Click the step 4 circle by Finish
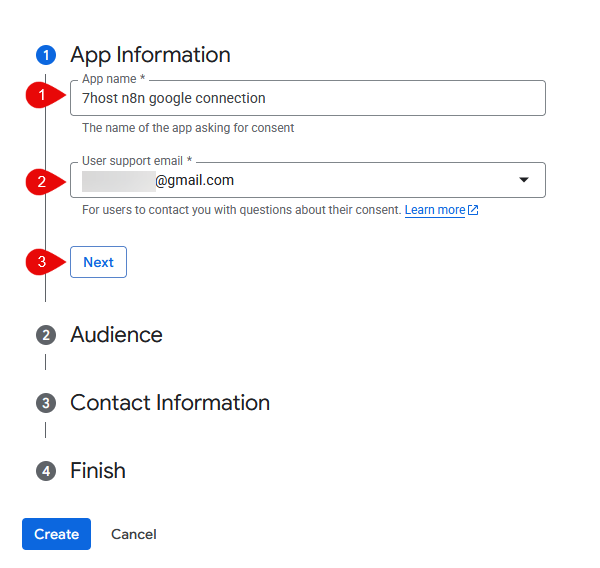 46,471
